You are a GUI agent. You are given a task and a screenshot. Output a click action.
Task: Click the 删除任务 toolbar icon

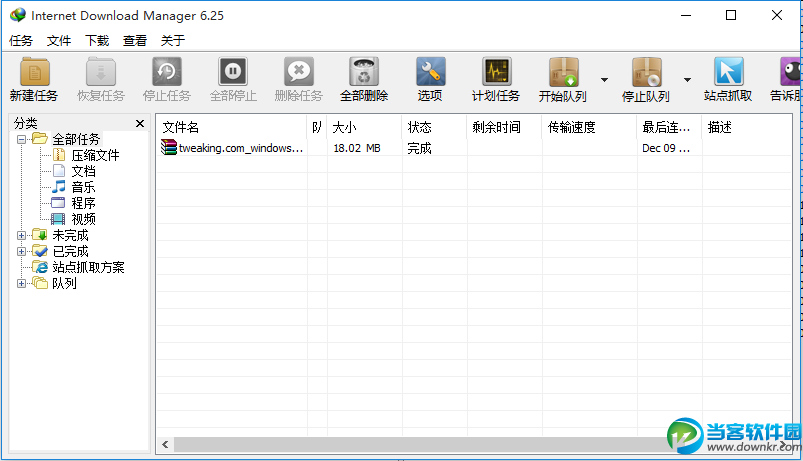(x=299, y=72)
